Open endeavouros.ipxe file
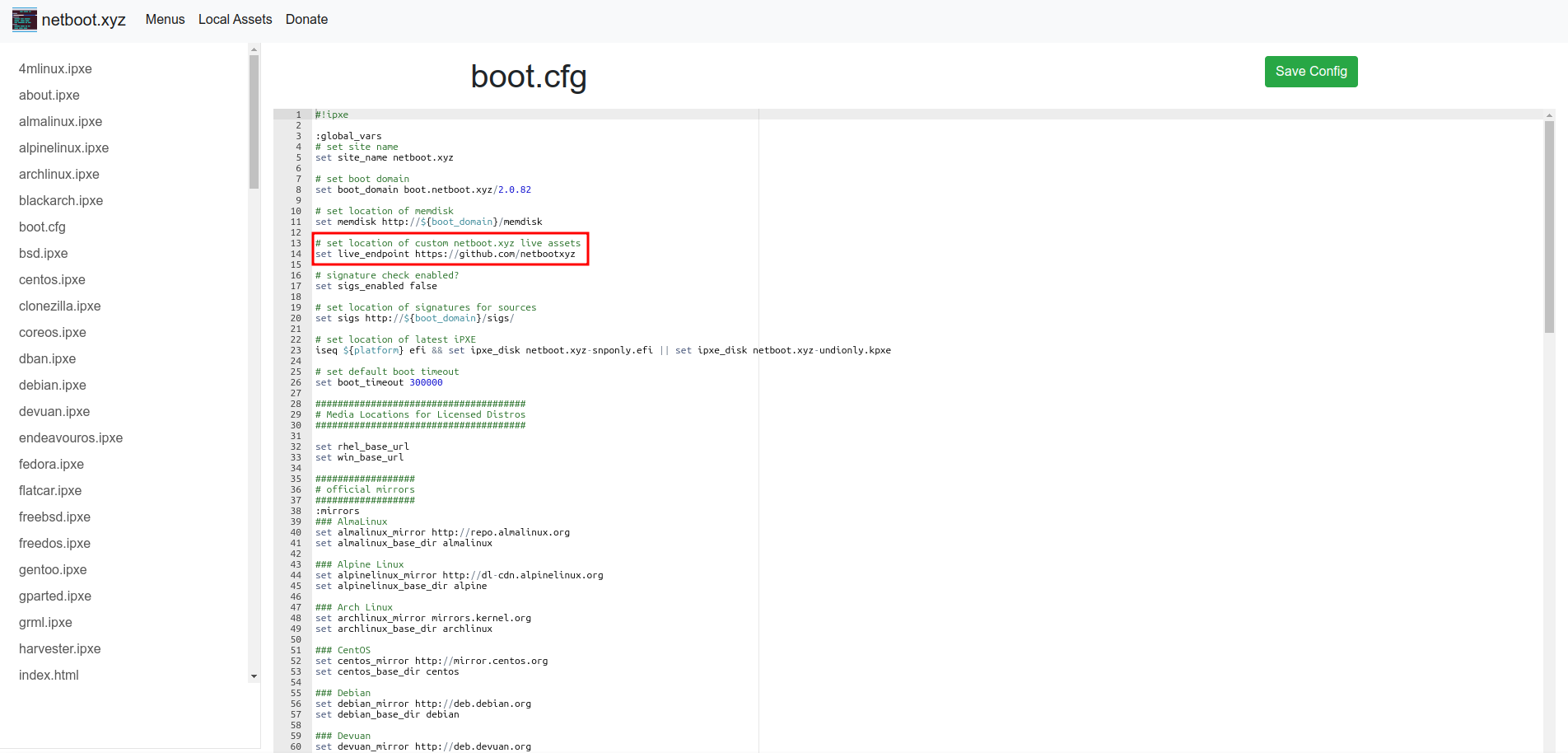1568x753 pixels. (71, 437)
